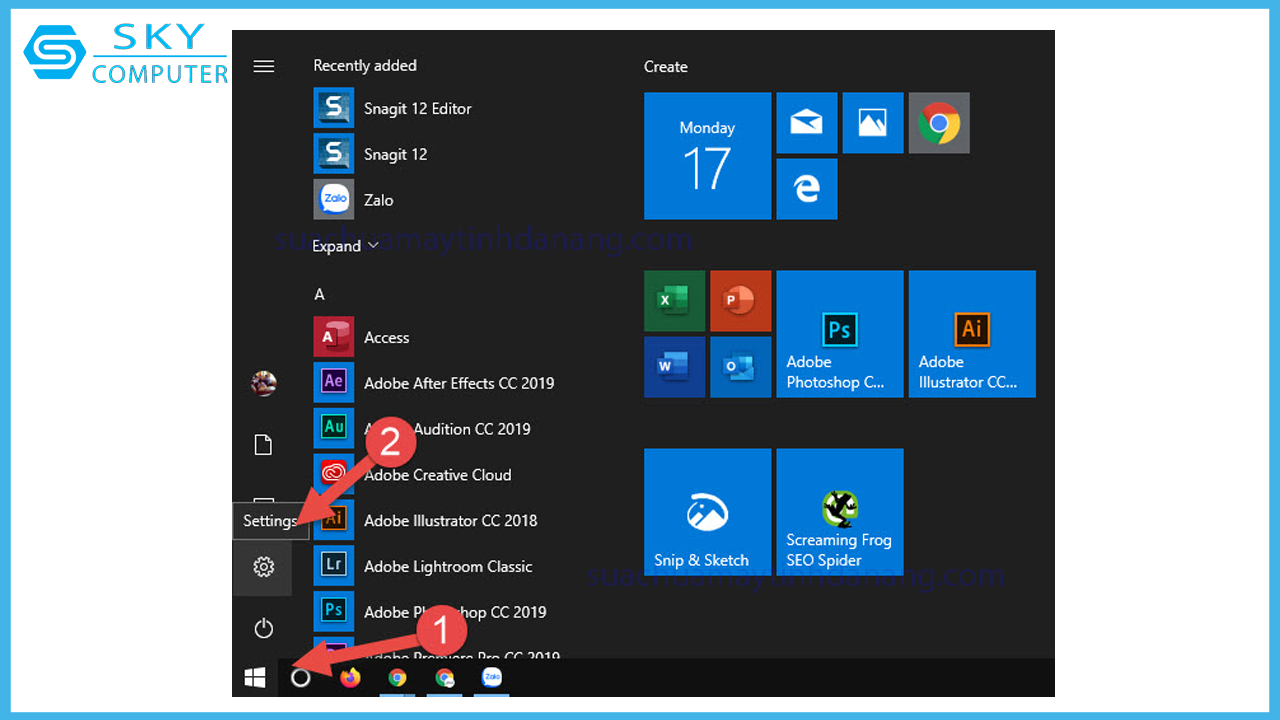Jump to letter A section header
Screen dimensions: 1280x720
tap(320, 294)
